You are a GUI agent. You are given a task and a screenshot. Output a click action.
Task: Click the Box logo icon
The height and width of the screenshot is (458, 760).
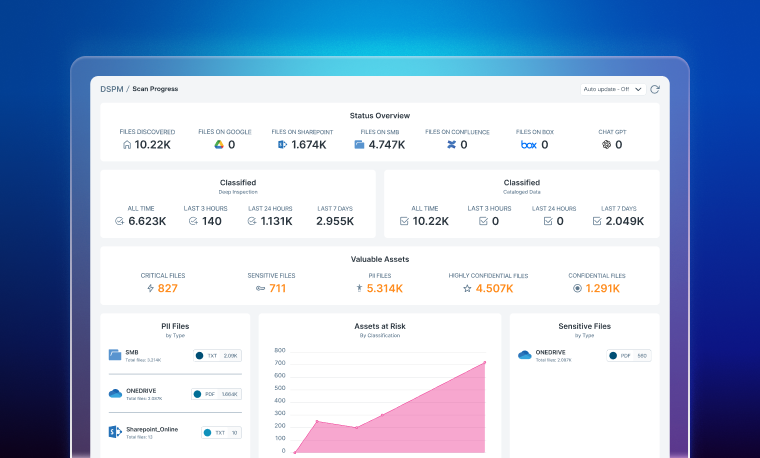tap(529, 145)
